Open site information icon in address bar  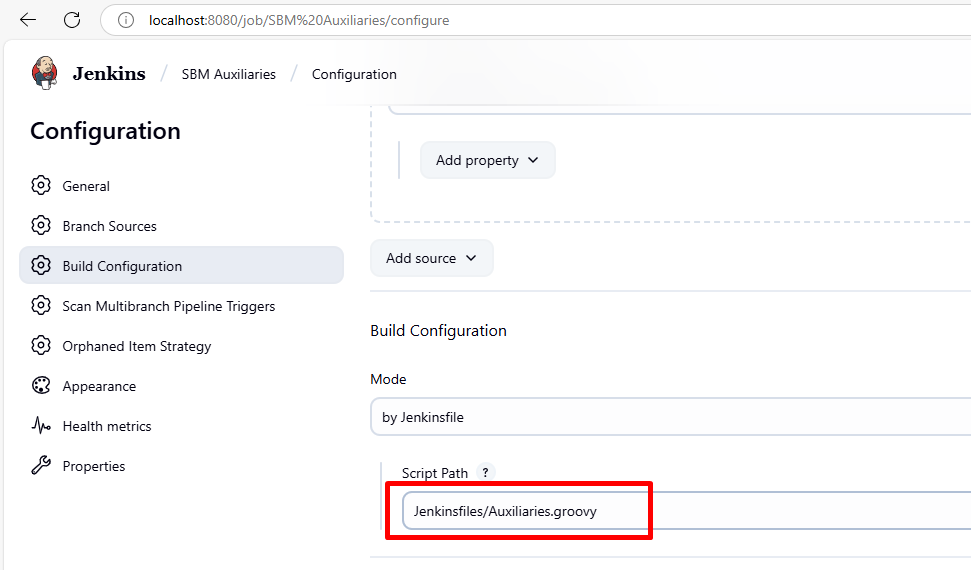coord(126,20)
